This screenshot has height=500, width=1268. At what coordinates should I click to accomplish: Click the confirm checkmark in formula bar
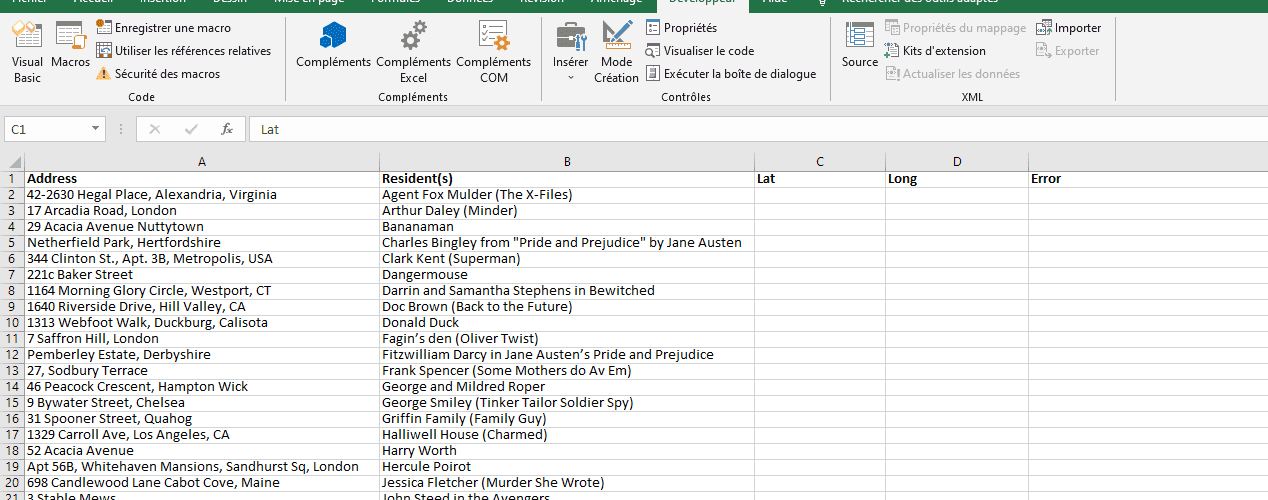coord(190,129)
